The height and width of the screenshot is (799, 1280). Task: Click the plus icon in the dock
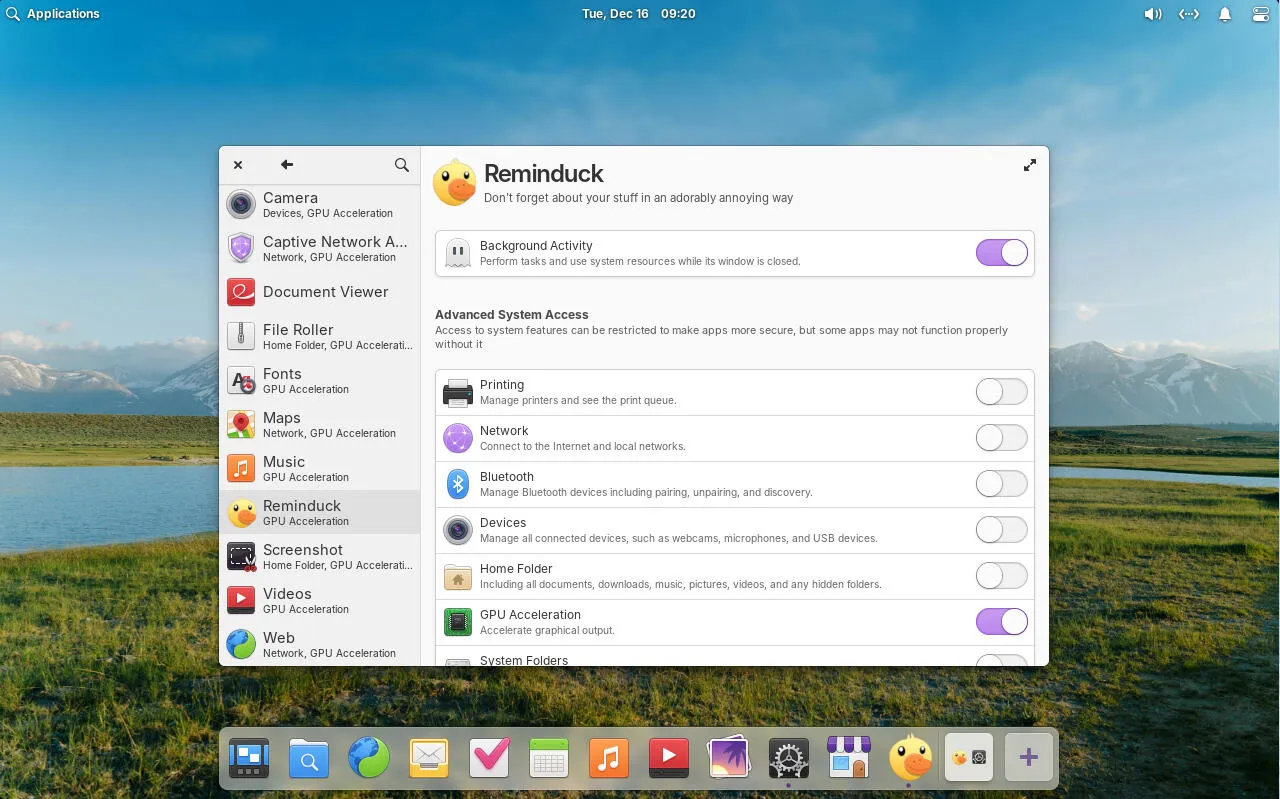tap(1028, 758)
